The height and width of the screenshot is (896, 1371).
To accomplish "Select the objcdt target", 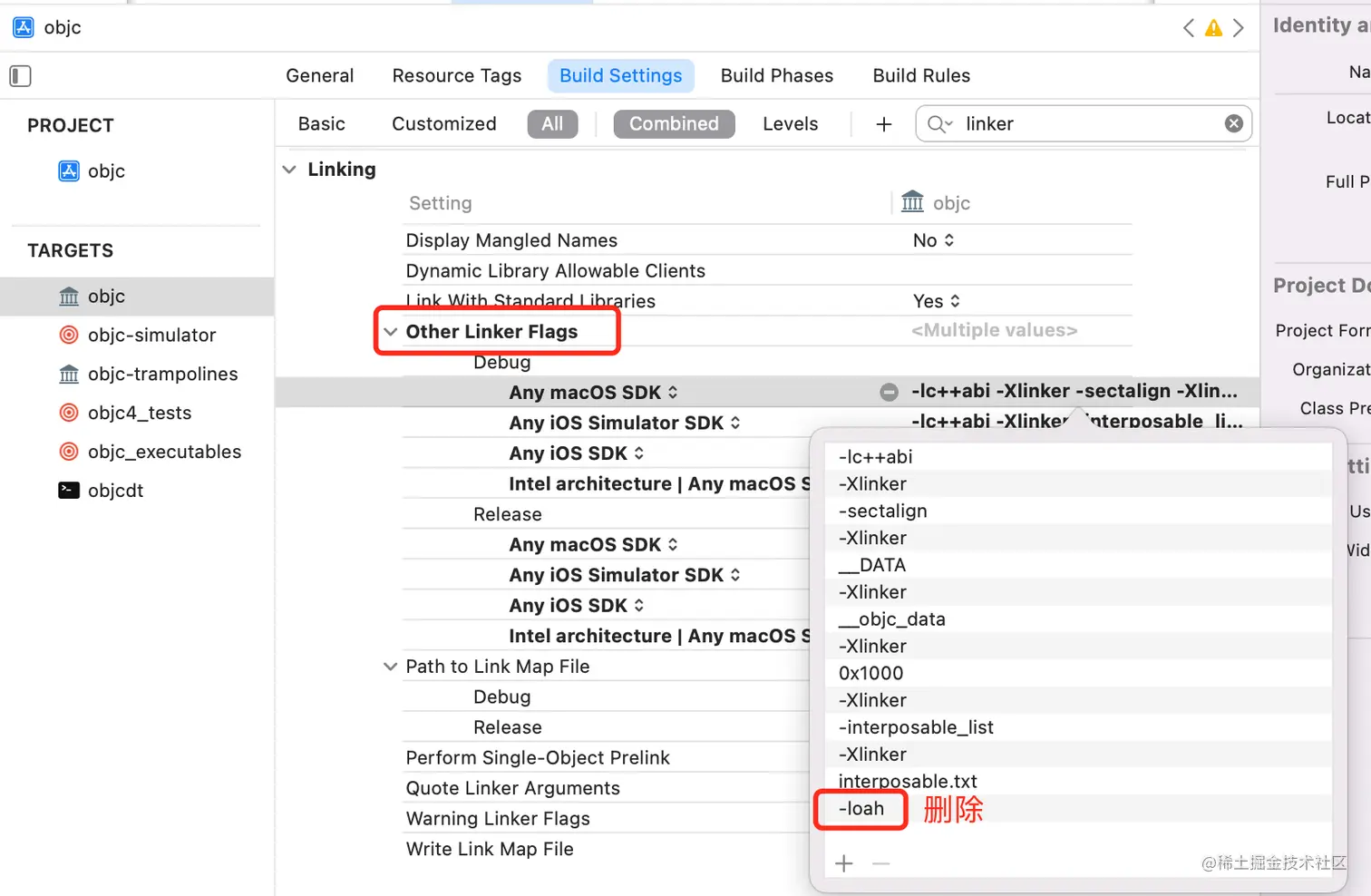I will coord(102,491).
